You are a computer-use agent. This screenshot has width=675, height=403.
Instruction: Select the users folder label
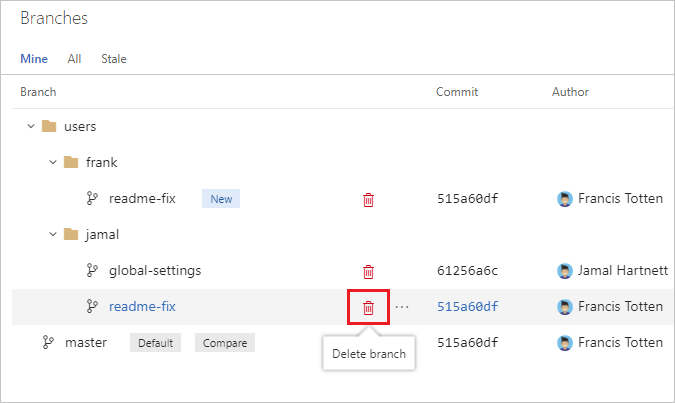[x=80, y=127]
